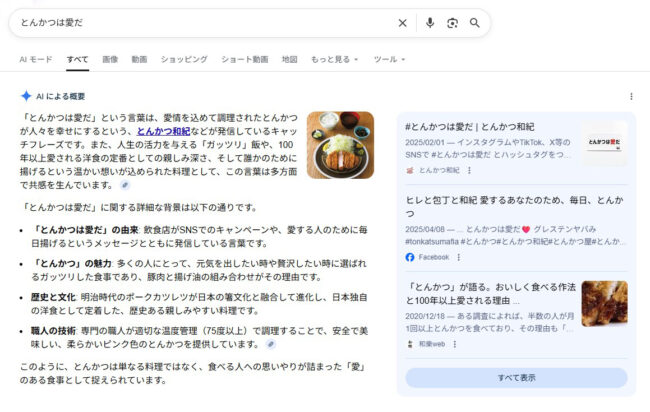This screenshot has height=412, width=650.
Task: Open the three-dot menu beside Facebook source
Action: pyautogui.click(x=458, y=257)
